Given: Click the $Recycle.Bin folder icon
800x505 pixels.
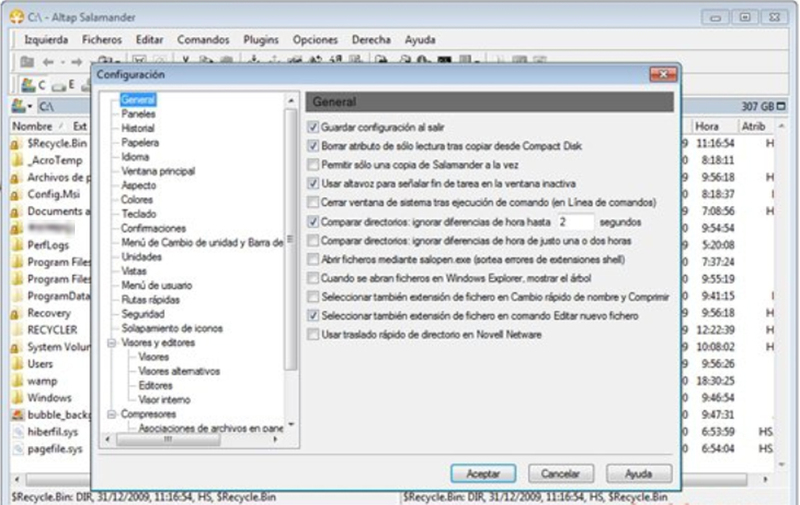Looking at the screenshot, I should coord(16,144).
